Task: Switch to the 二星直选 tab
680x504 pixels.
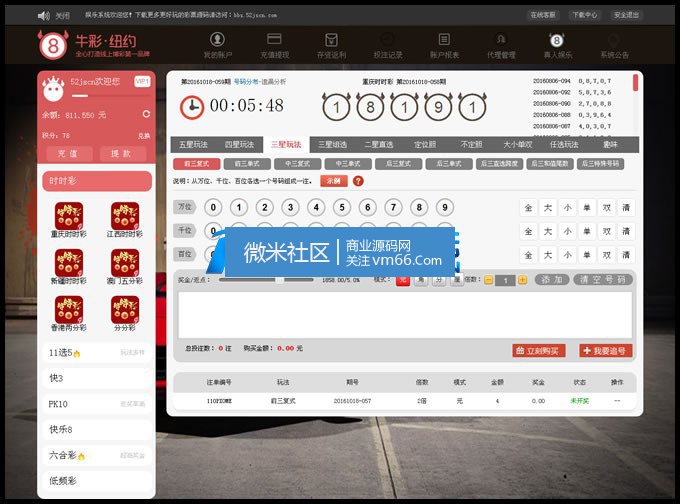Action: tap(379, 144)
